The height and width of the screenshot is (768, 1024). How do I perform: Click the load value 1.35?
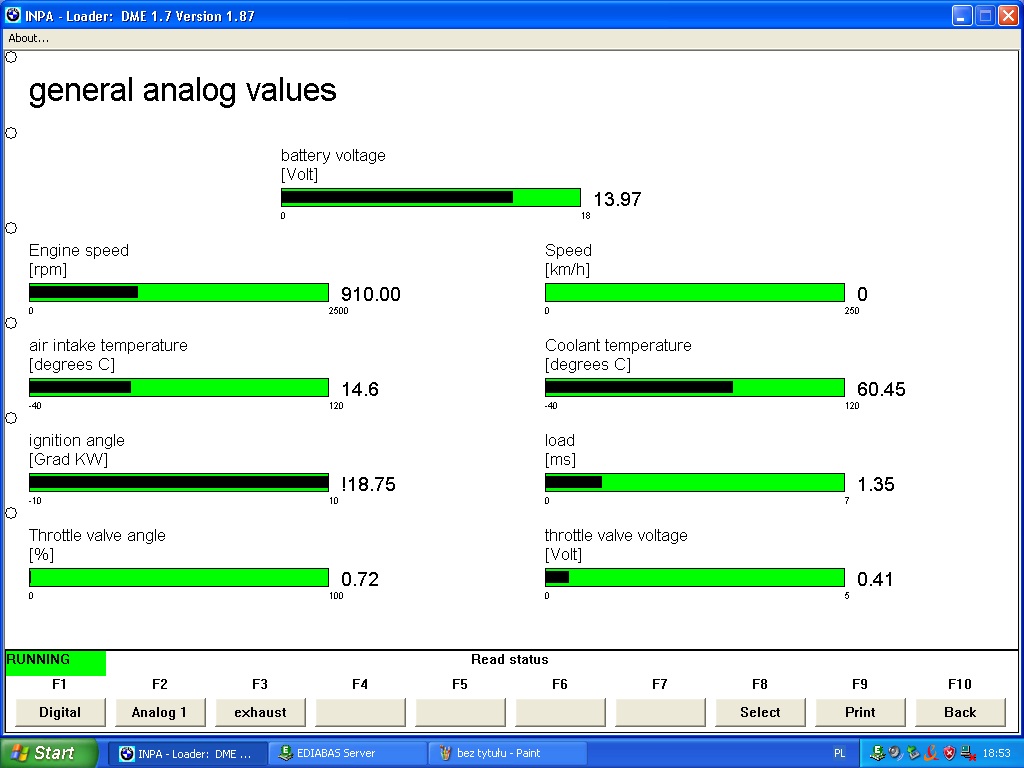click(875, 484)
